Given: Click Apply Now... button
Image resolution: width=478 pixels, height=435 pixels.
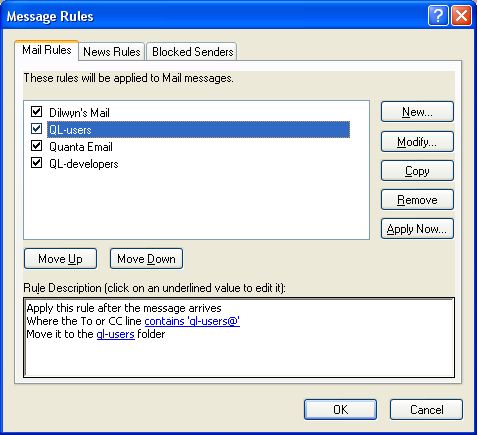Looking at the screenshot, I should [x=417, y=229].
